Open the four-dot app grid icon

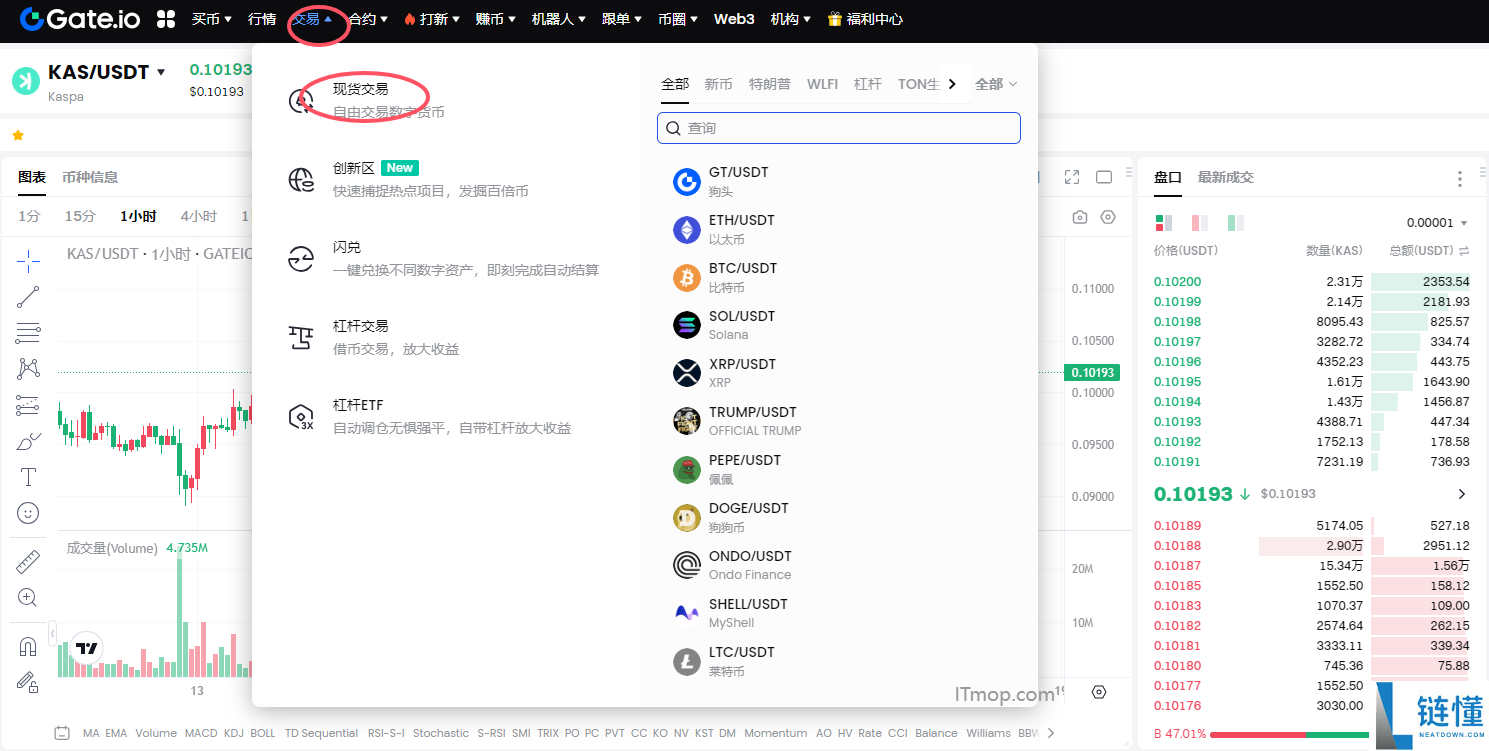click(x=166, y=19)
